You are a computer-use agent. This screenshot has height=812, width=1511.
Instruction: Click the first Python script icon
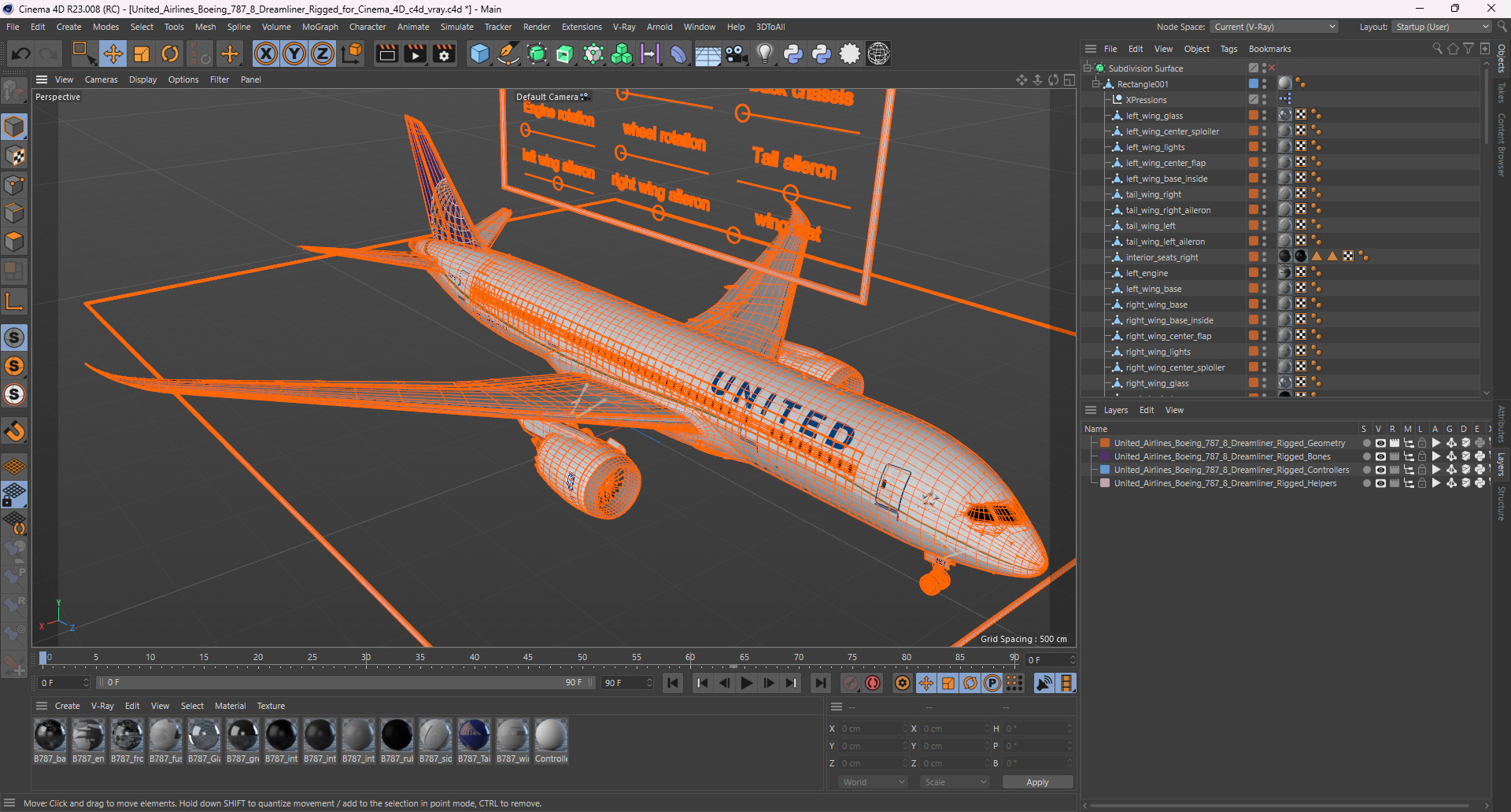[793, 54]
